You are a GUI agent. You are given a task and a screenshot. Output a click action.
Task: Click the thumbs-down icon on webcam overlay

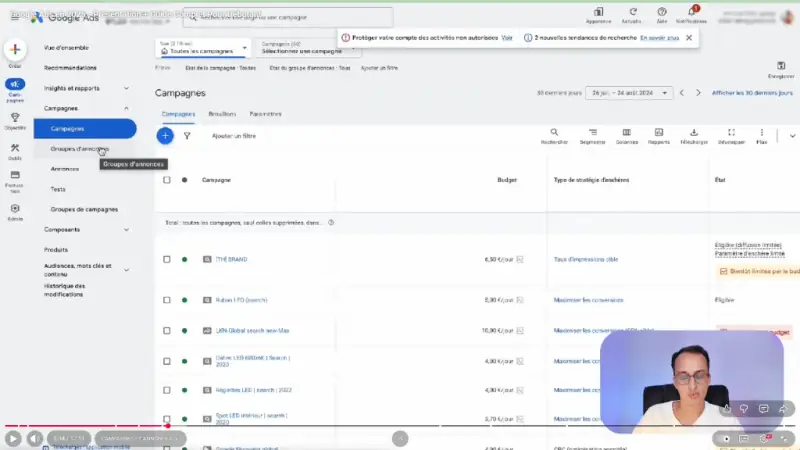[744, 409]
